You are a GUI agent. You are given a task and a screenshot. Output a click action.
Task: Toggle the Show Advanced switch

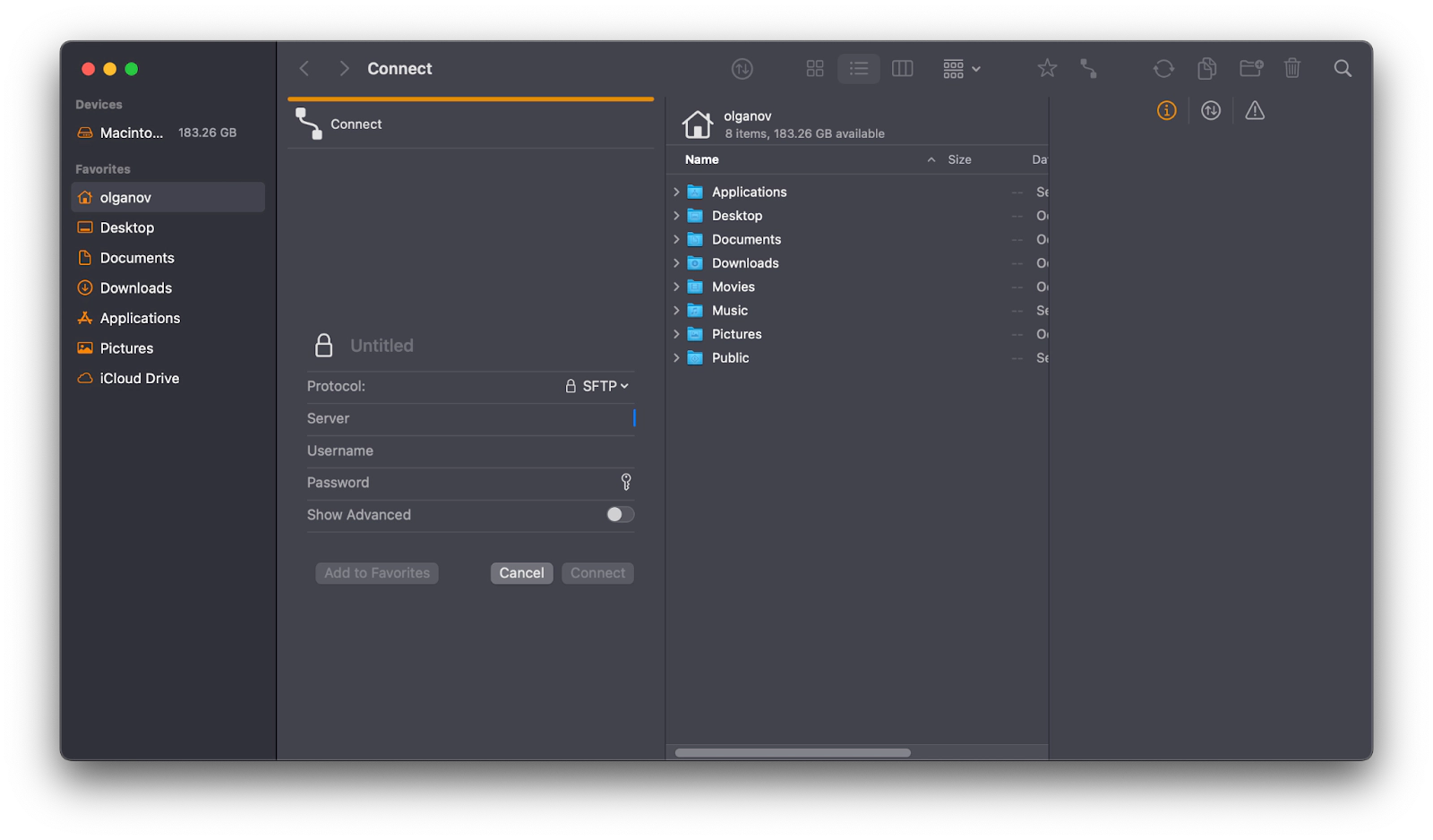click(x=620, y=515)
